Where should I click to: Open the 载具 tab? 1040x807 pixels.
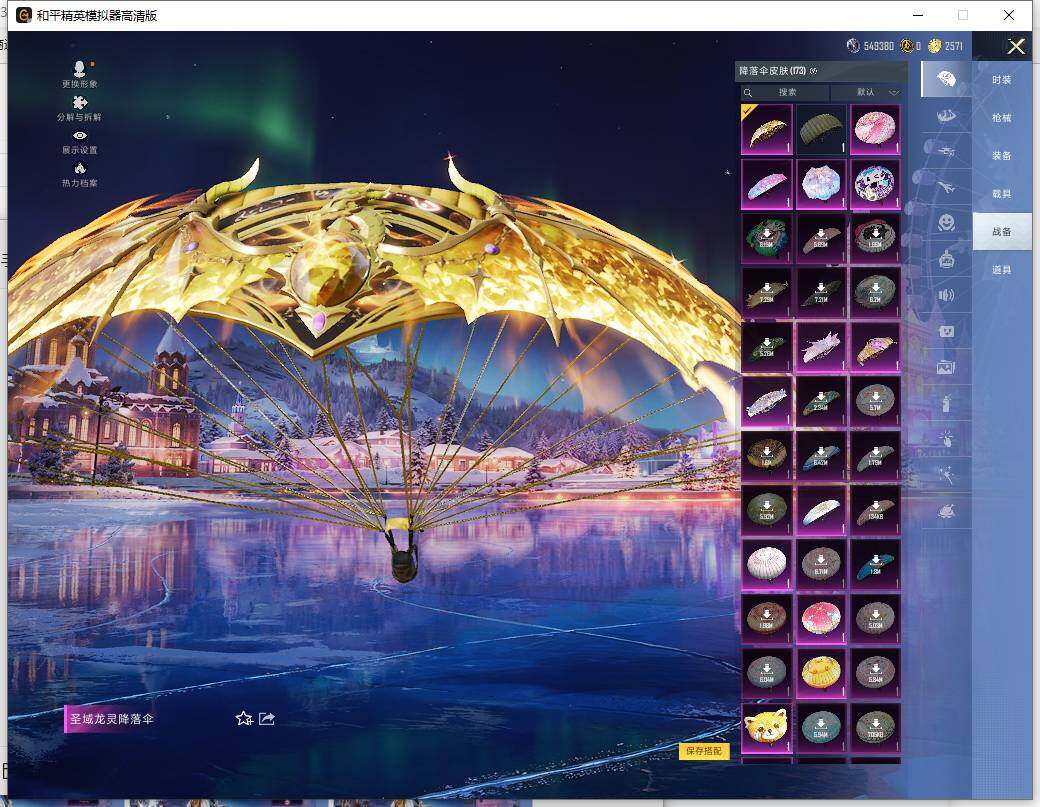tap(1001, 194)
